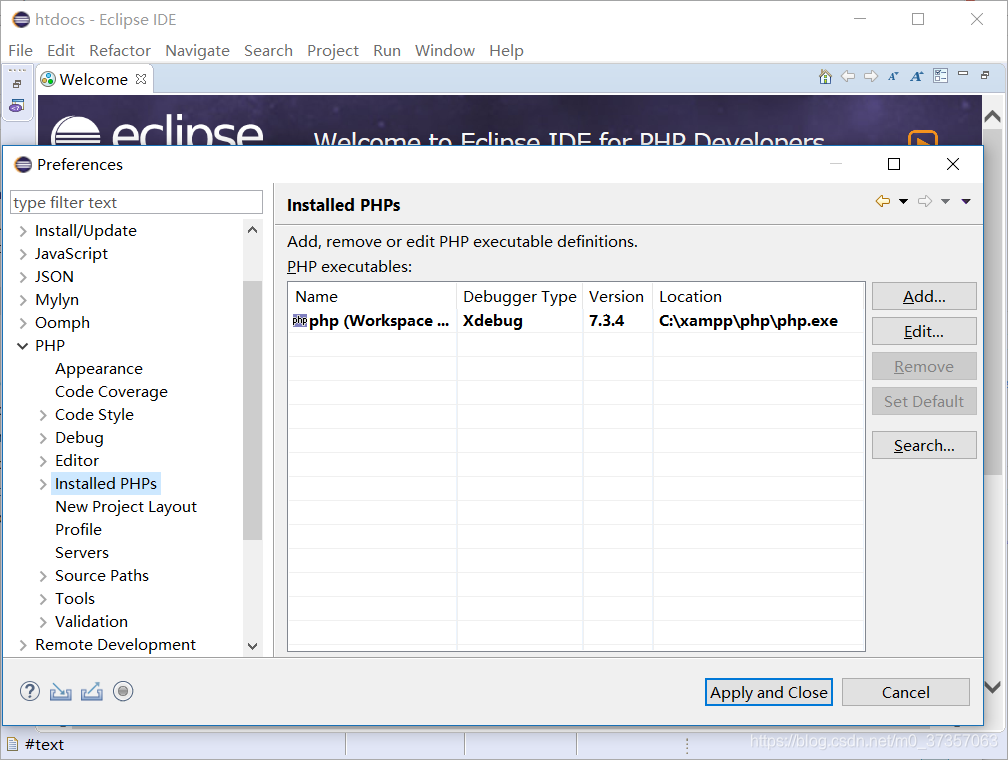Open the Edit menu

[61, 50]
